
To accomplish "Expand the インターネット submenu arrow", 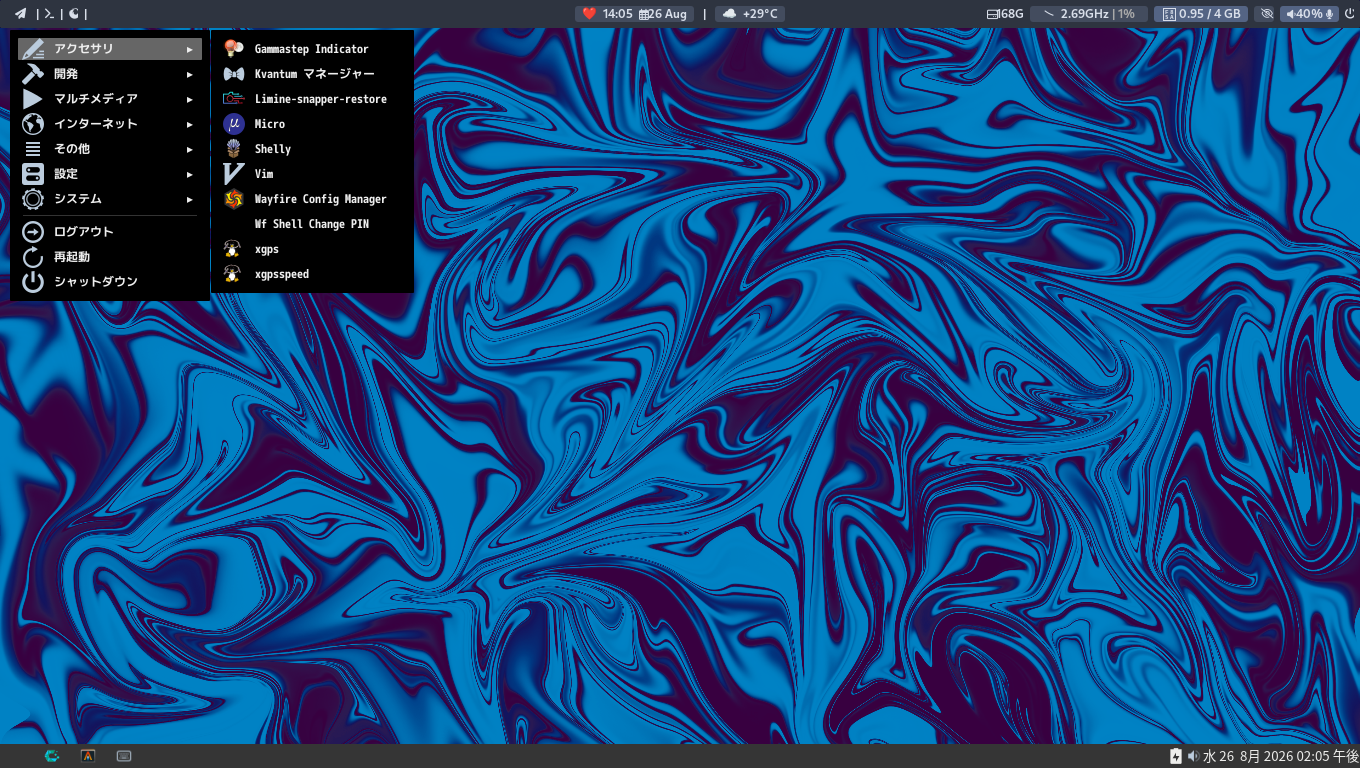I will pyautogui.click(x=190, y=124).
